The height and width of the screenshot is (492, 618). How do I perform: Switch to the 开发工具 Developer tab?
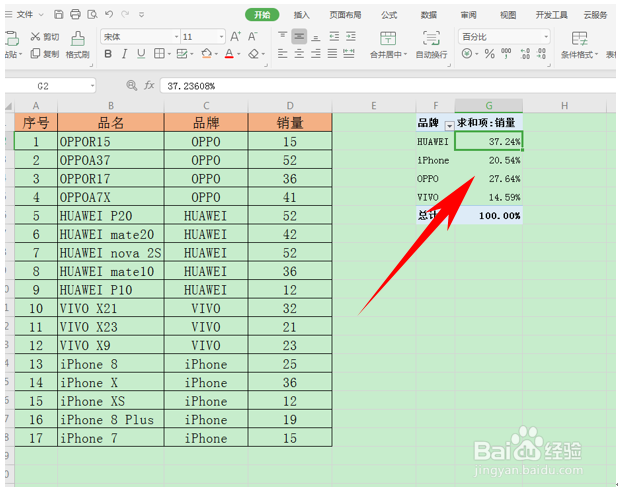pos(551,15)
